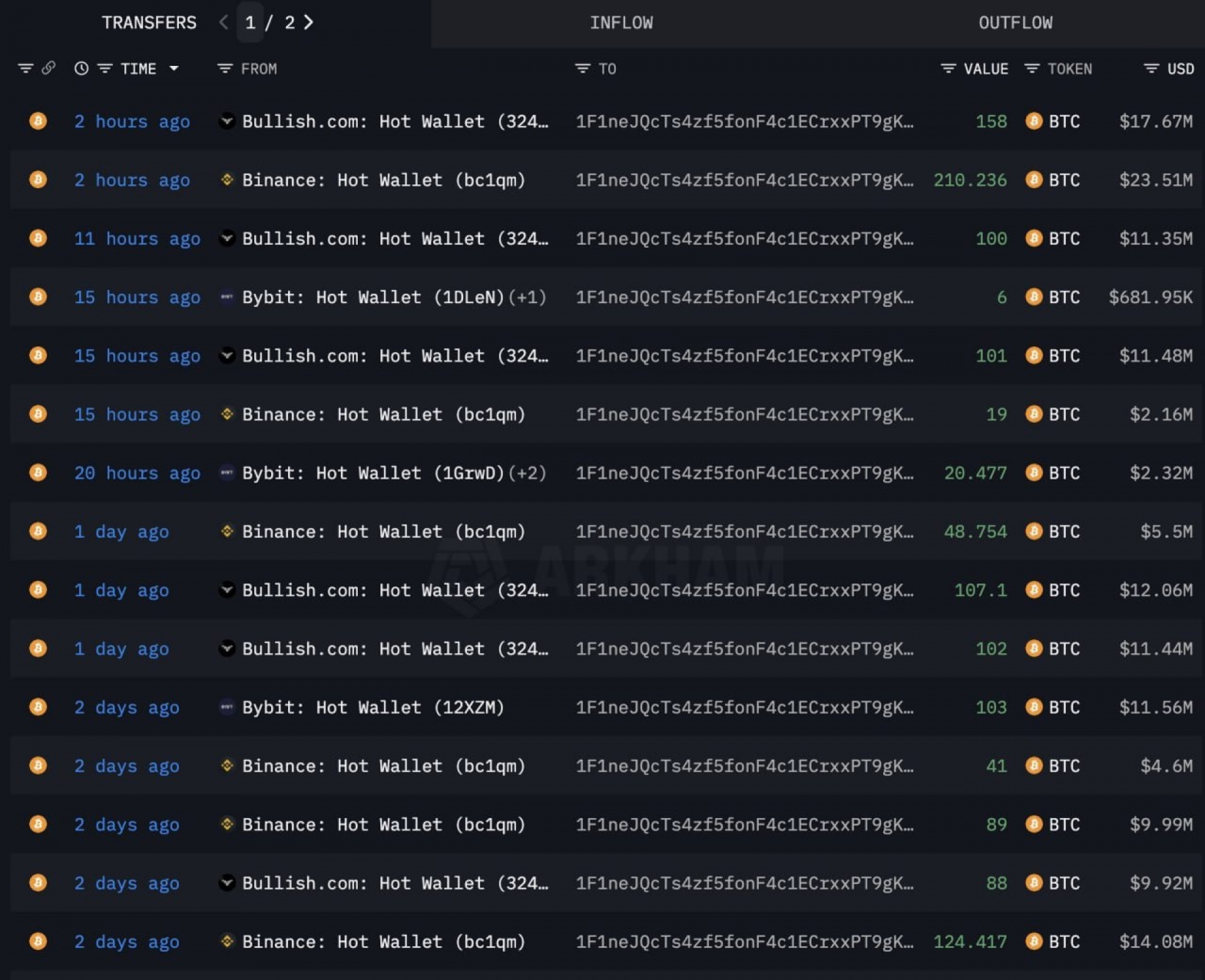The image size is (1205, 980).
Task: Open Bybit: Hot Wallet (1DLeN) entity link
Action: [373, 297]
